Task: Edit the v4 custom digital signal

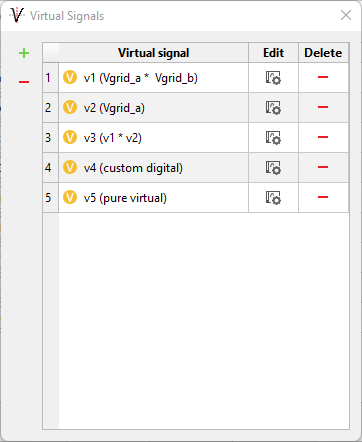Action: 273,168
